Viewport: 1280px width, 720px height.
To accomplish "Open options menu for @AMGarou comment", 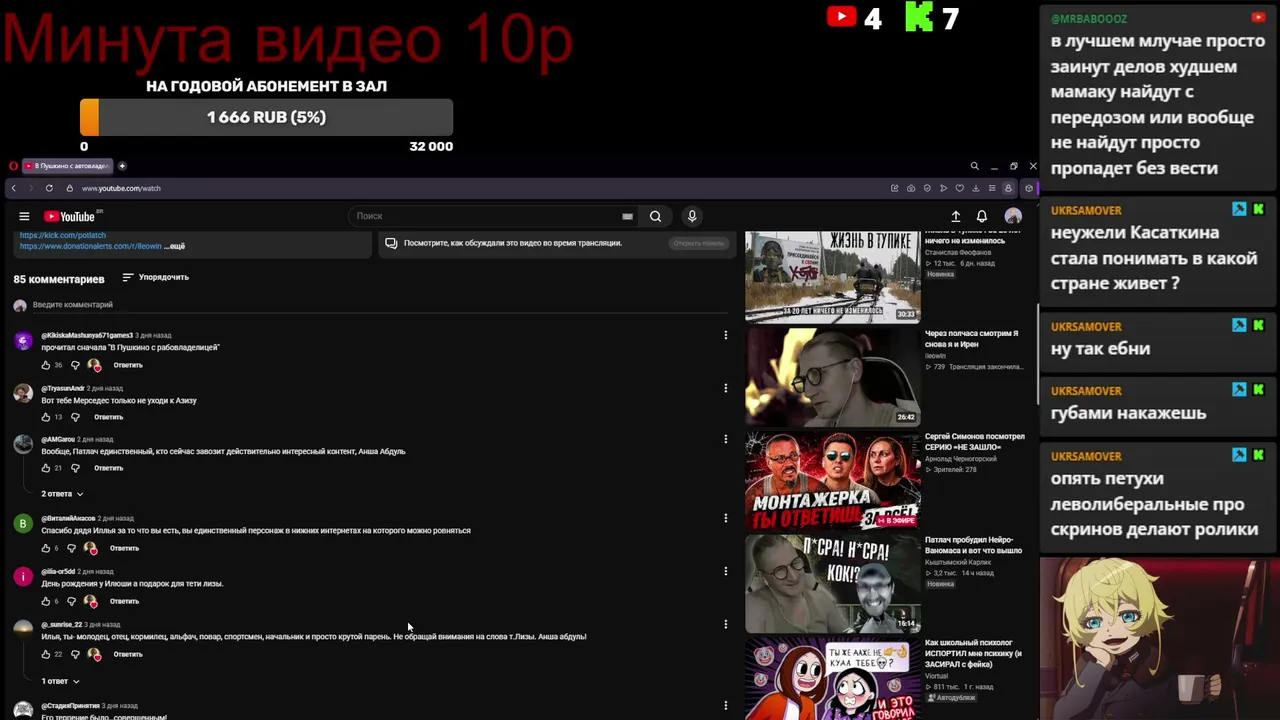I will pos(726,439).
